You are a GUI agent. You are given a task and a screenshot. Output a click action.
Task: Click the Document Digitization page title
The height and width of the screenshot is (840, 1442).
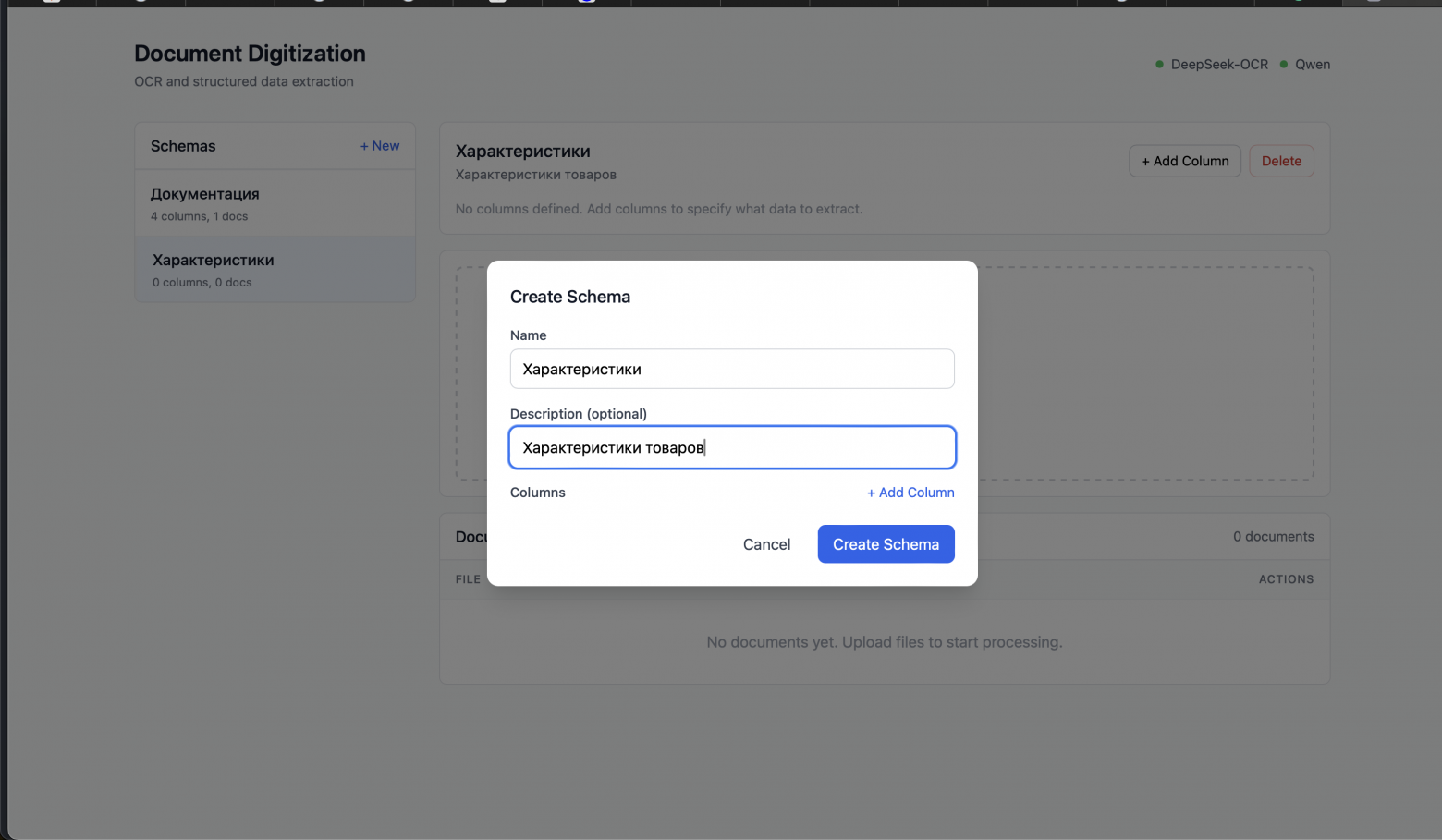[x=250, y=54]
